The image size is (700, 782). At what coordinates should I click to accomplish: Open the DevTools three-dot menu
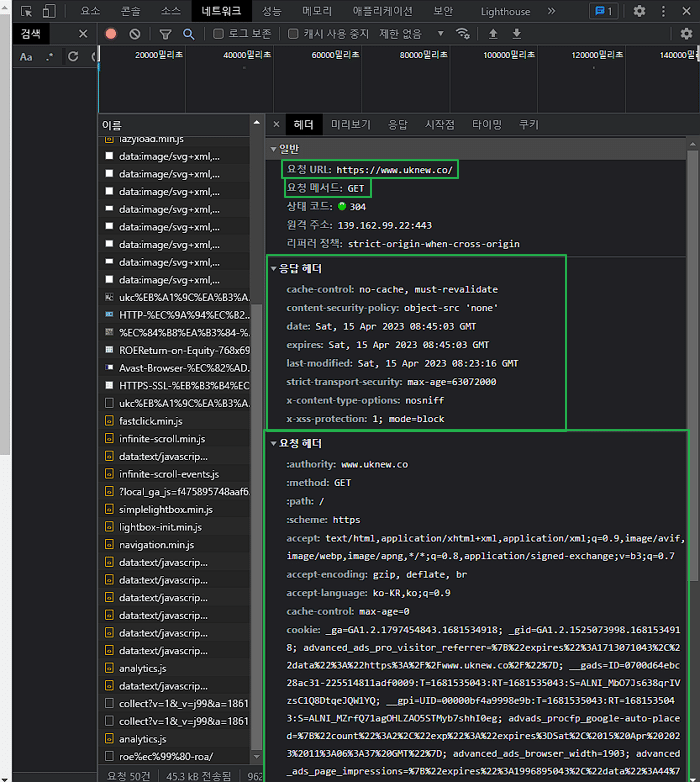click(x=663, y=11)
